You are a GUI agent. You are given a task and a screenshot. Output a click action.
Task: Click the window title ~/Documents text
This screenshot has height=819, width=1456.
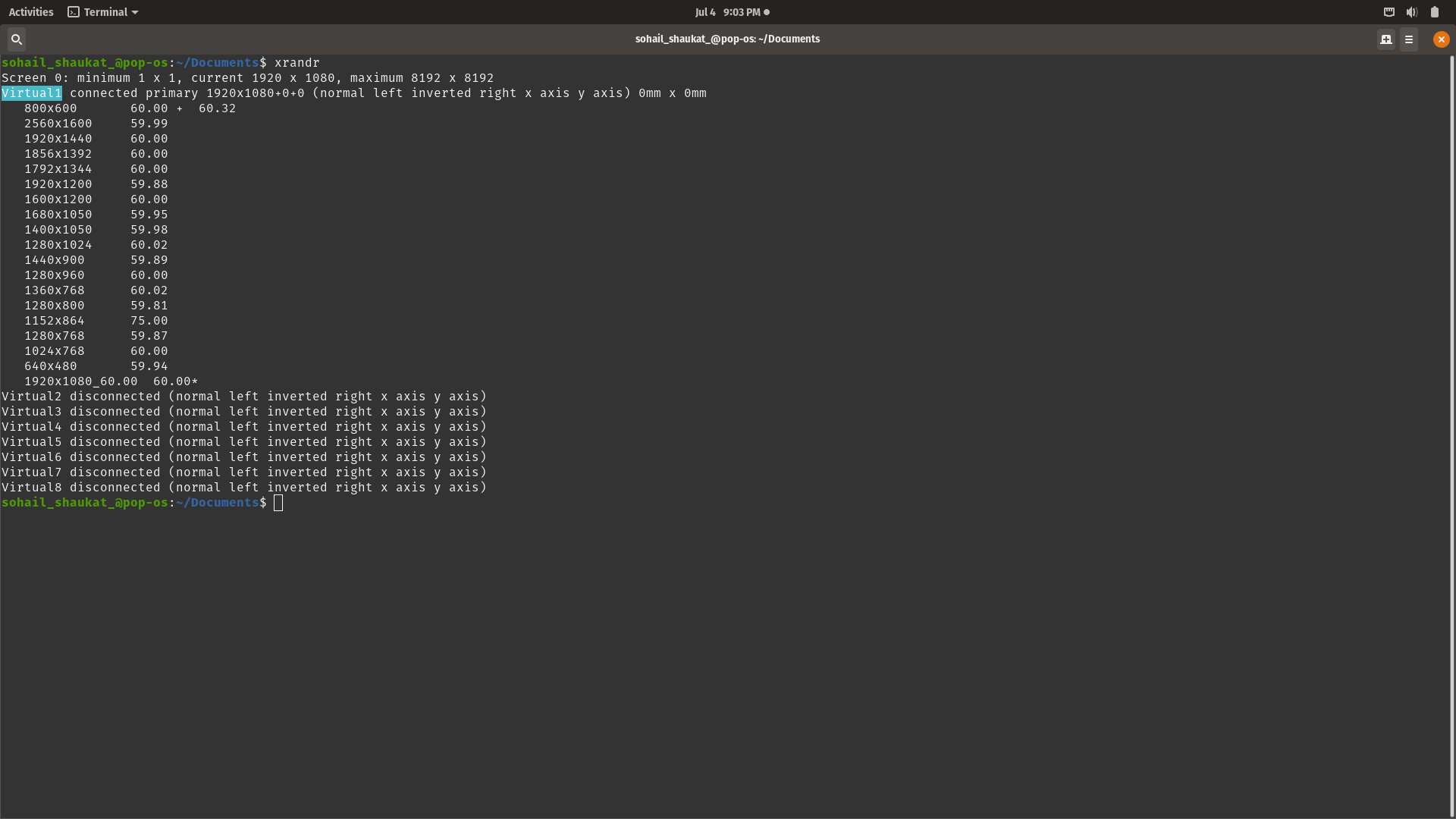pyautogui.click(x=789, y=39)
